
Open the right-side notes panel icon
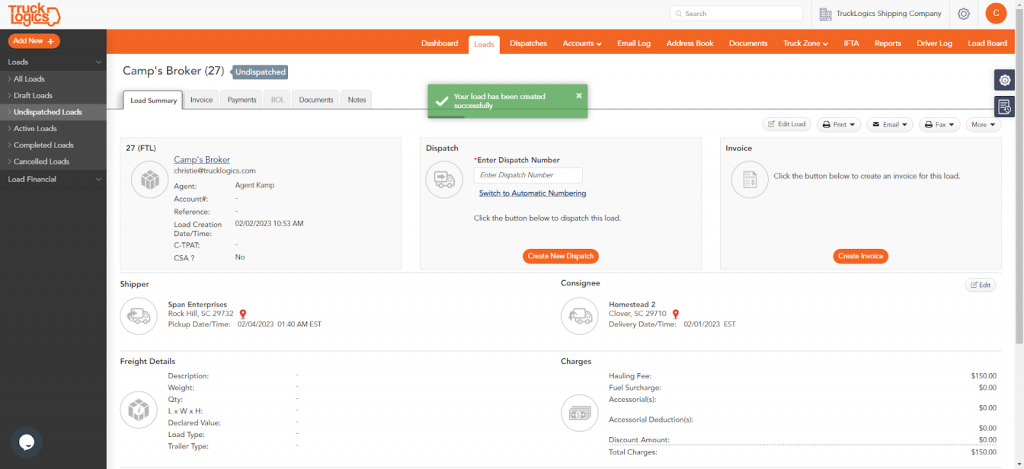click(1004, 106)
